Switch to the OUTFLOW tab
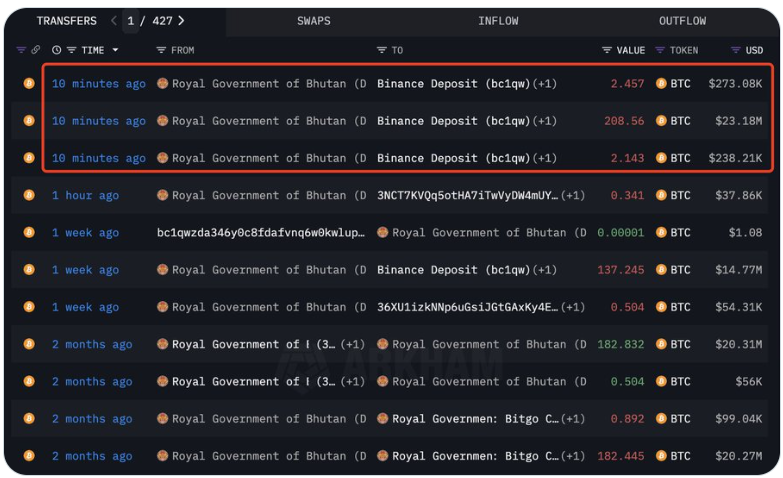 682,21
